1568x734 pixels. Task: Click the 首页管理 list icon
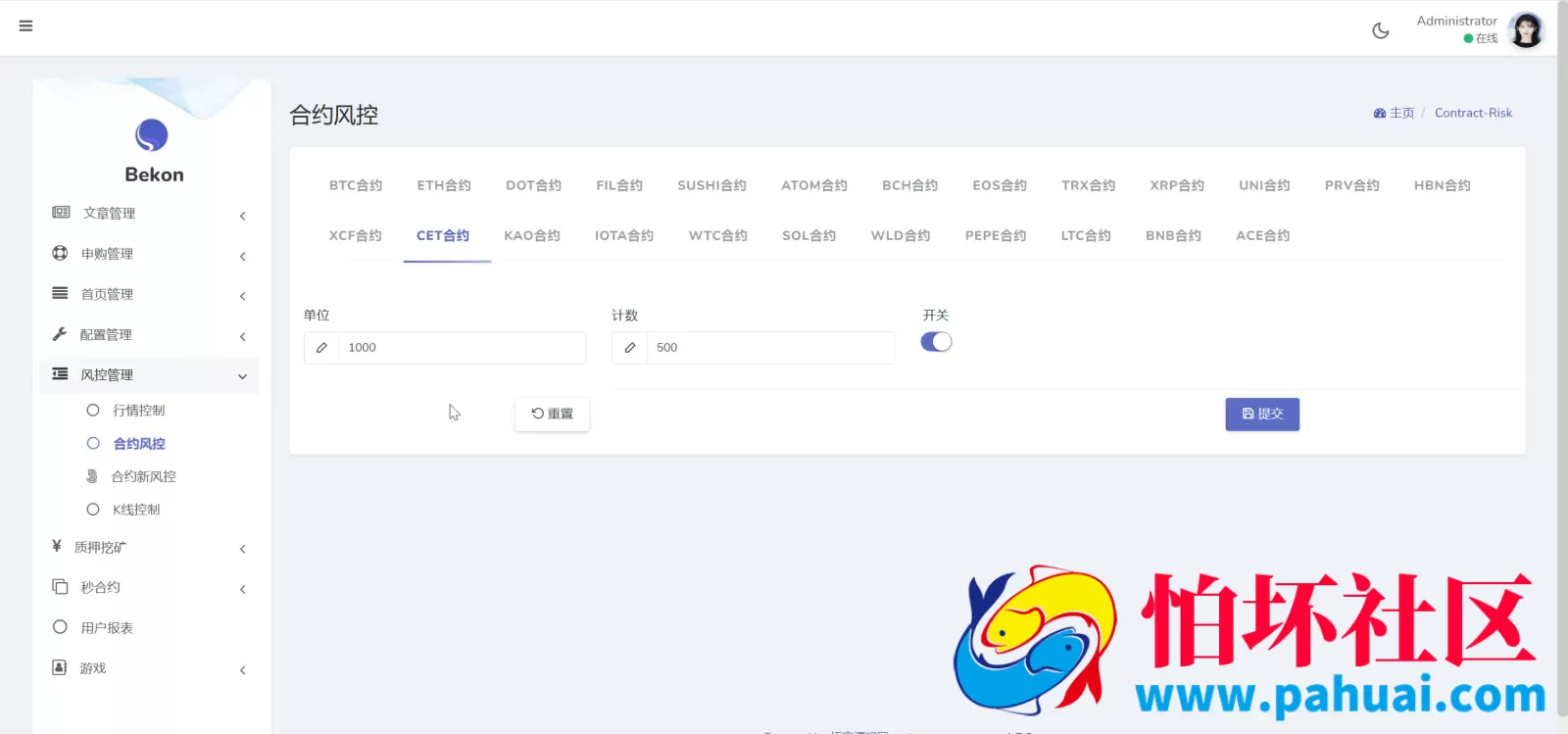[x=60, y=293]
